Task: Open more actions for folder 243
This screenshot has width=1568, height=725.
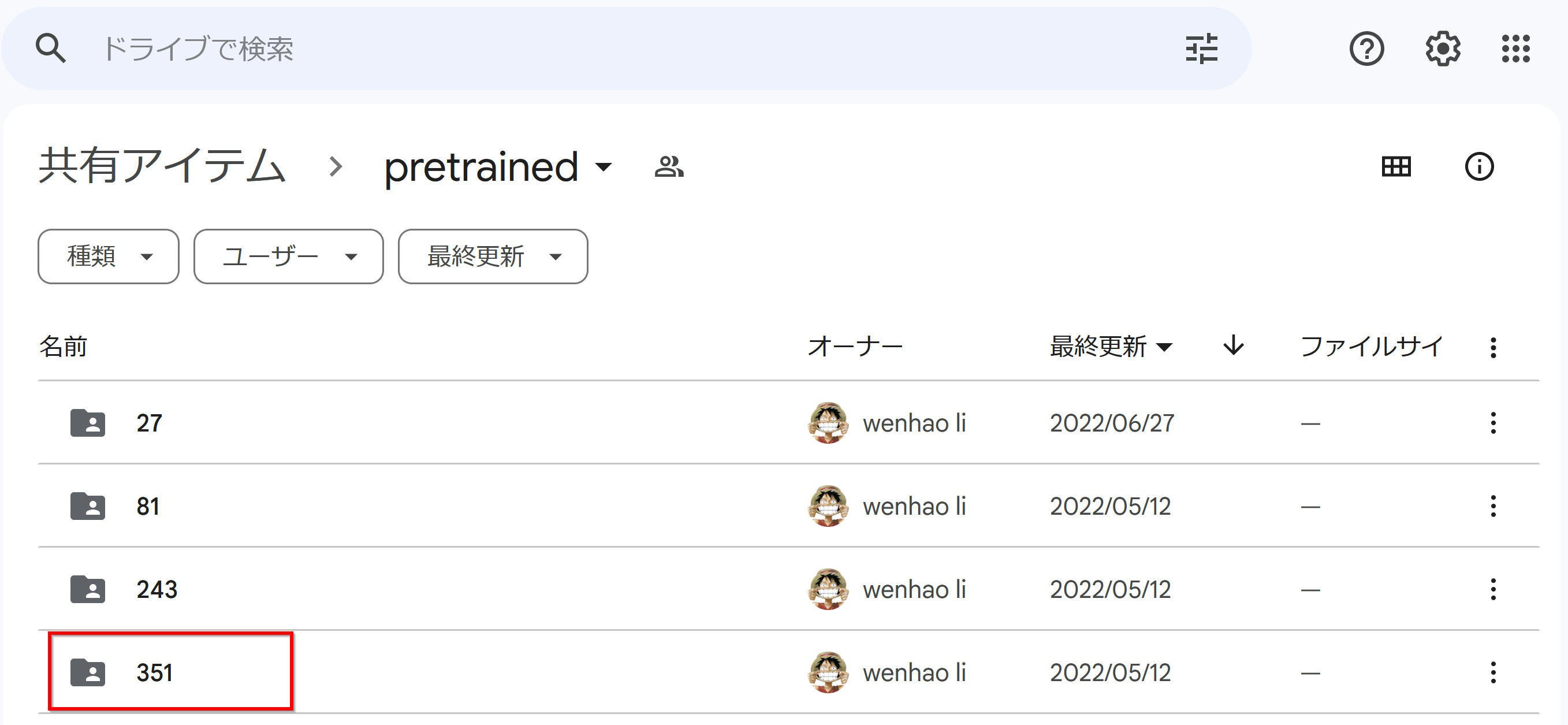Action: pos(1493,589)
